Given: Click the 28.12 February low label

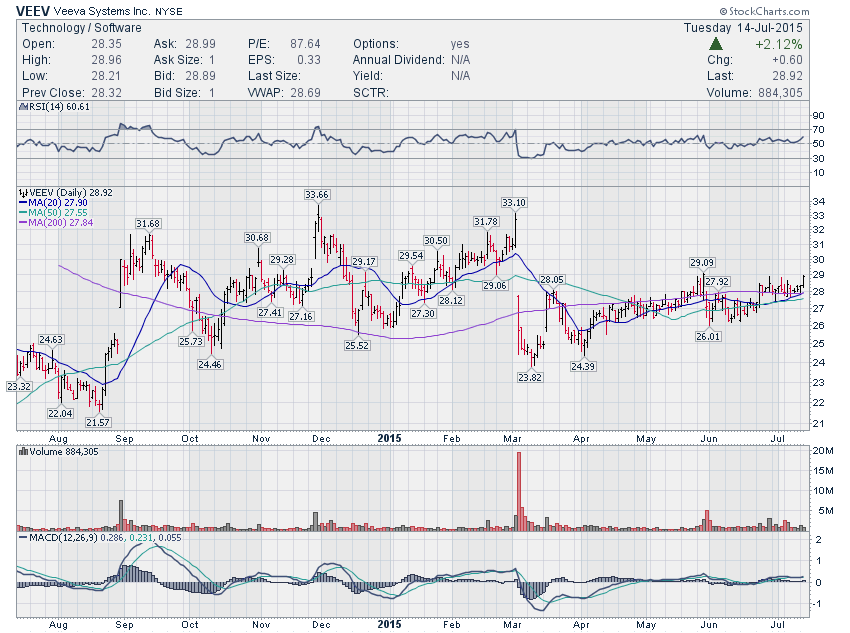Looking at the screenshot, I should [451, 300].
